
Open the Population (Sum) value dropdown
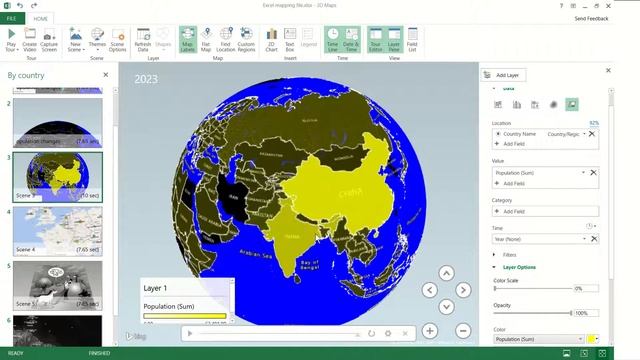(583, 173)
